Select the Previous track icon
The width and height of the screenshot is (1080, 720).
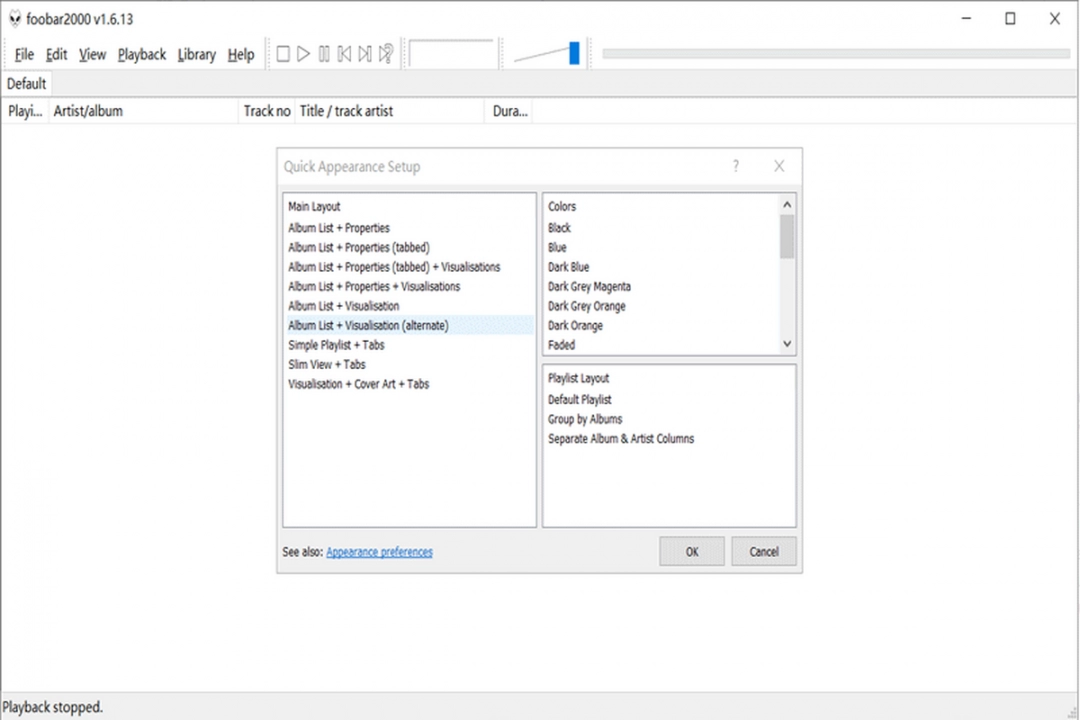click(x=344, y=54)
